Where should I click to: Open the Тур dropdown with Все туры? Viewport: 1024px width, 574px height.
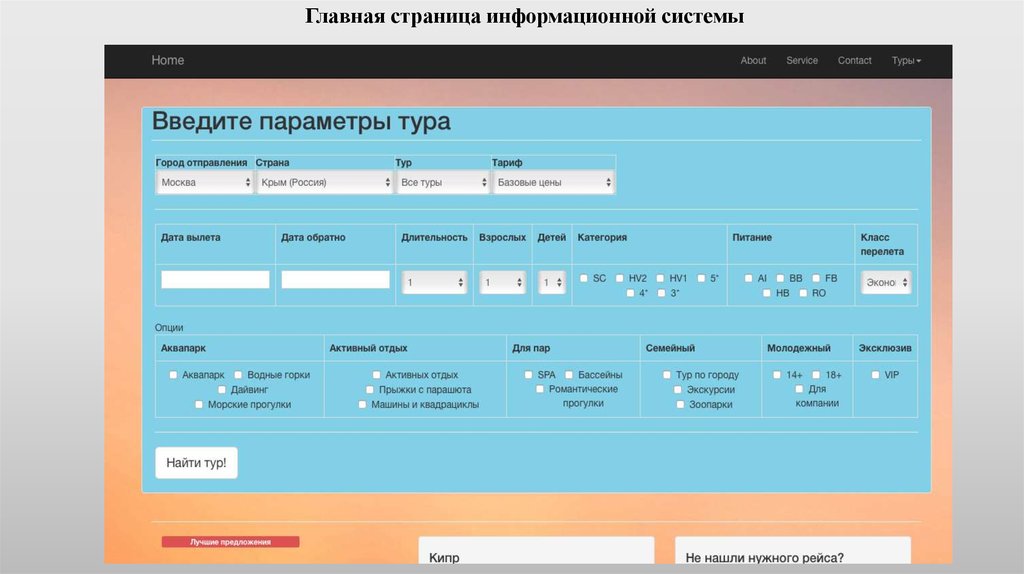pyautogui.click(x=442, y=183)
